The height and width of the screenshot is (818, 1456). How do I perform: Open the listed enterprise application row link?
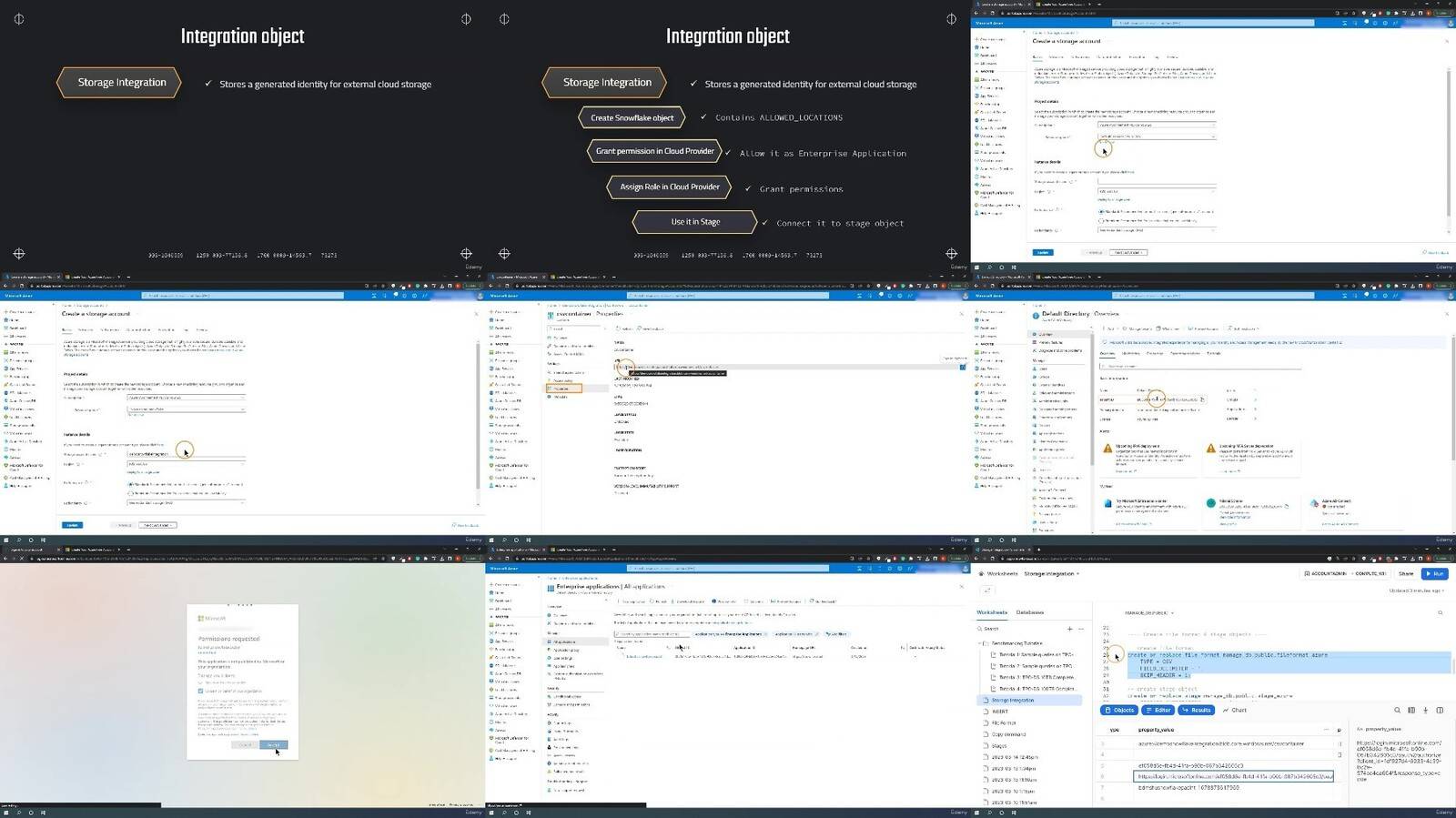644,657
